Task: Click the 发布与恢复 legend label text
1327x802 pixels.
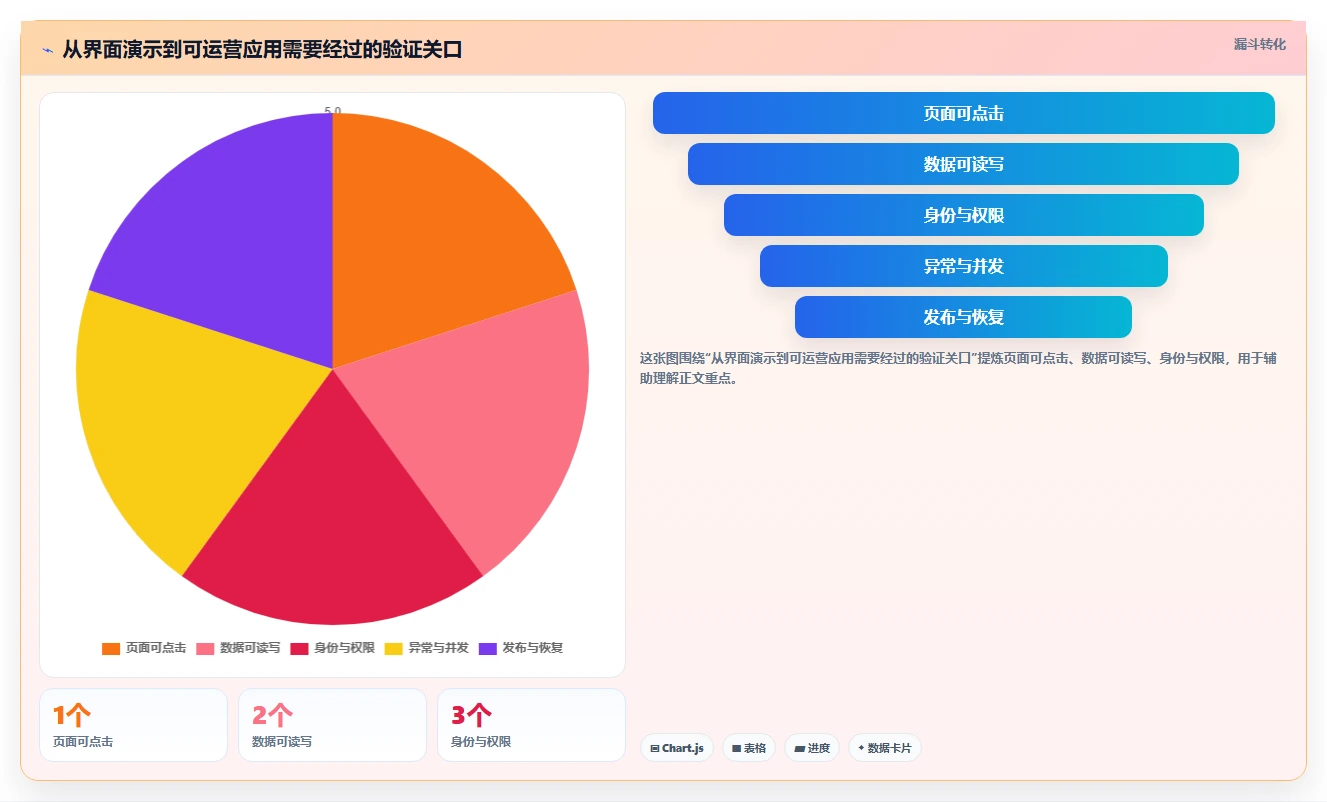Action: pos(533,648)
